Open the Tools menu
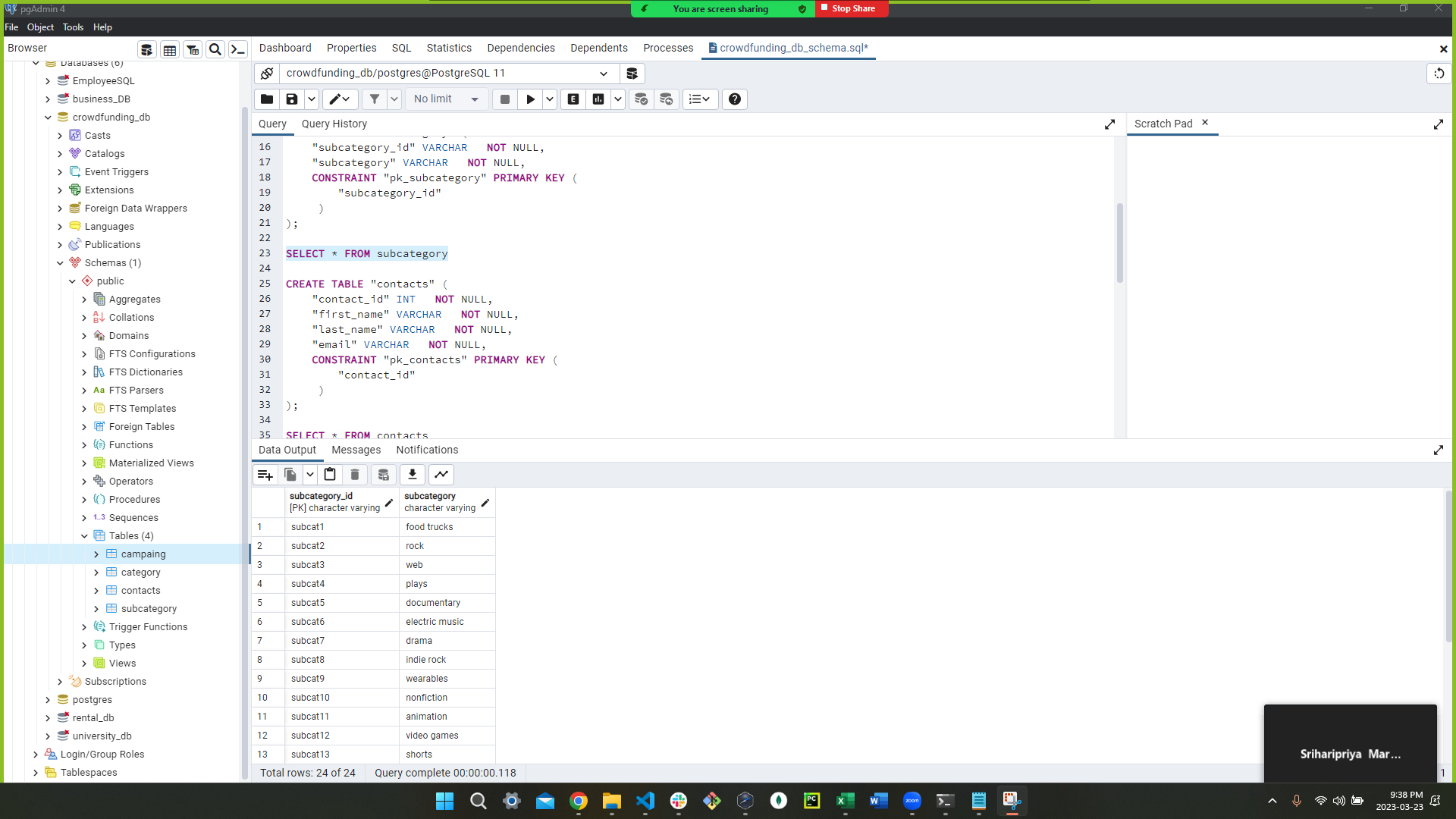 pyautogui.click(x=73, y=27)
